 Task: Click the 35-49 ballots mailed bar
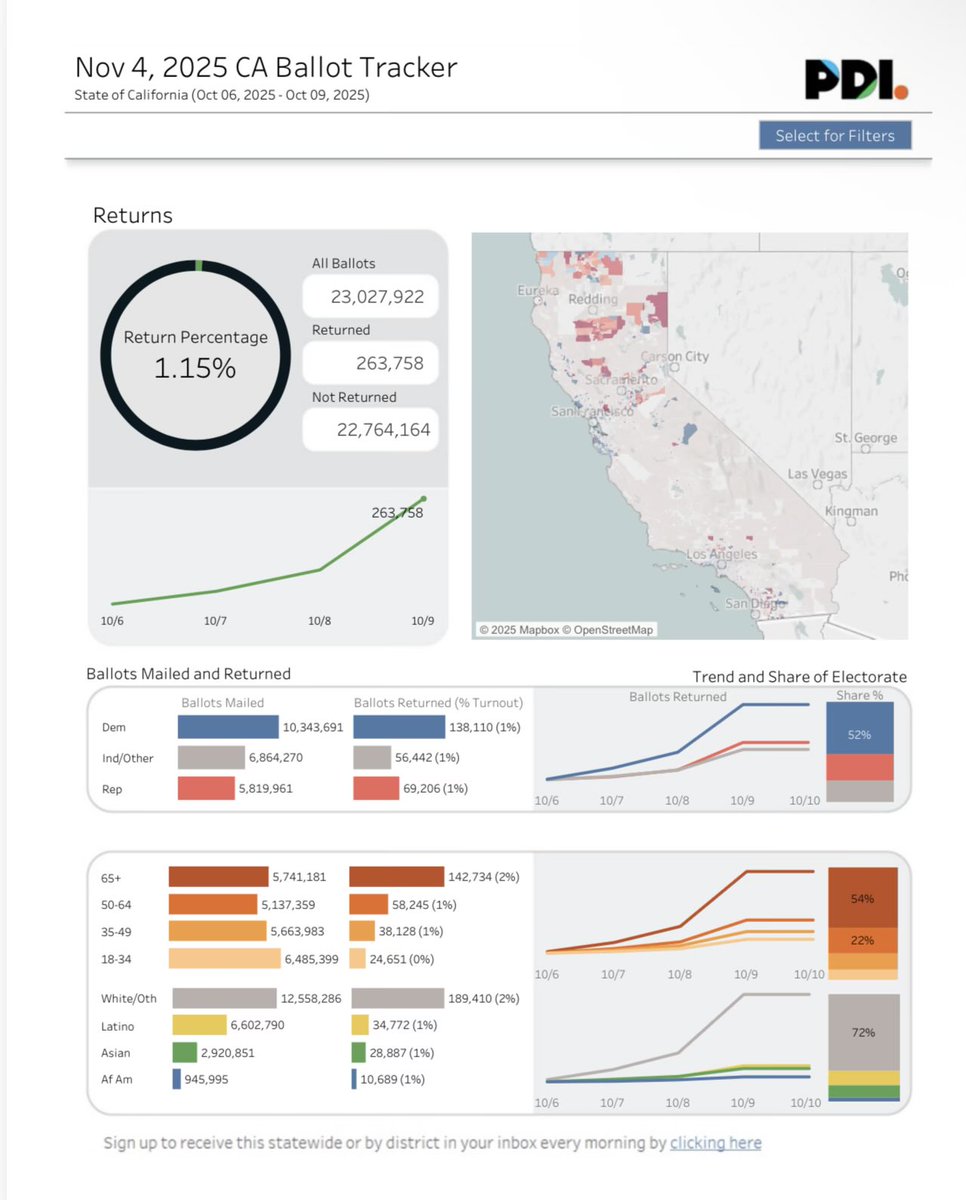pyautogui.click(x=218, y=931)
